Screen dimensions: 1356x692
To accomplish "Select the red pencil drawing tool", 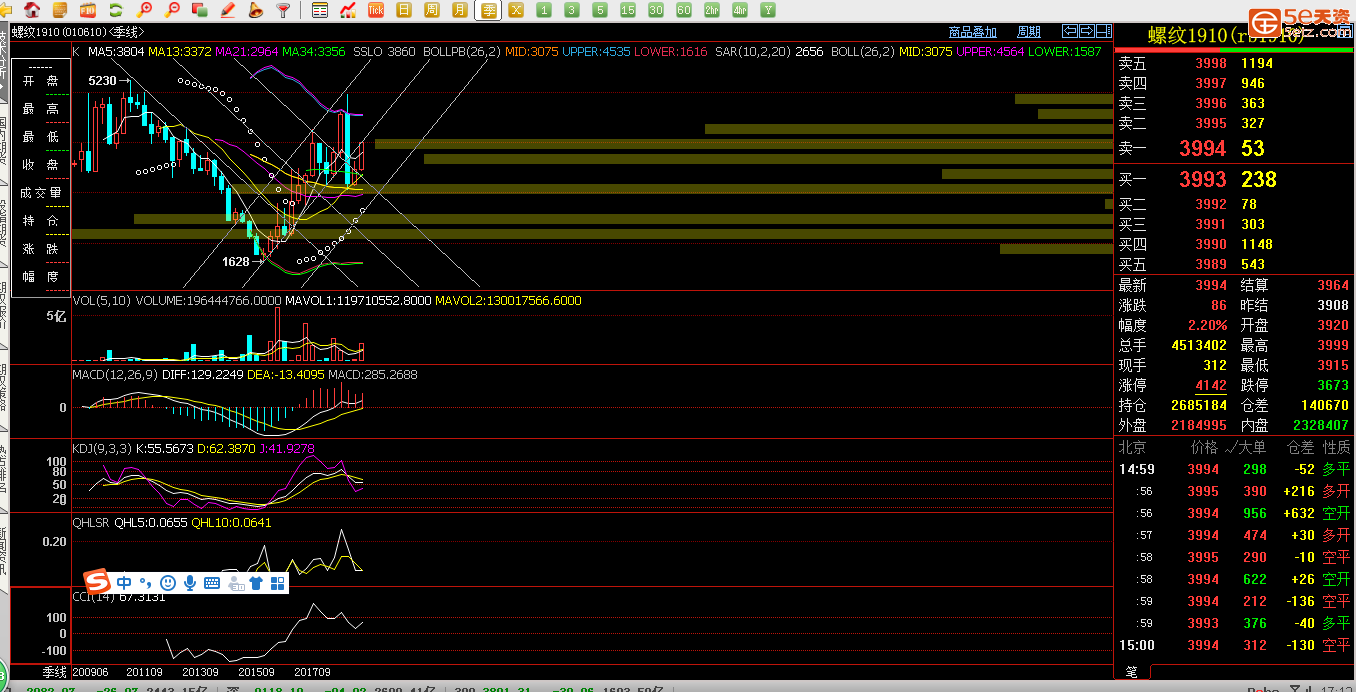I will click(228, 10).
